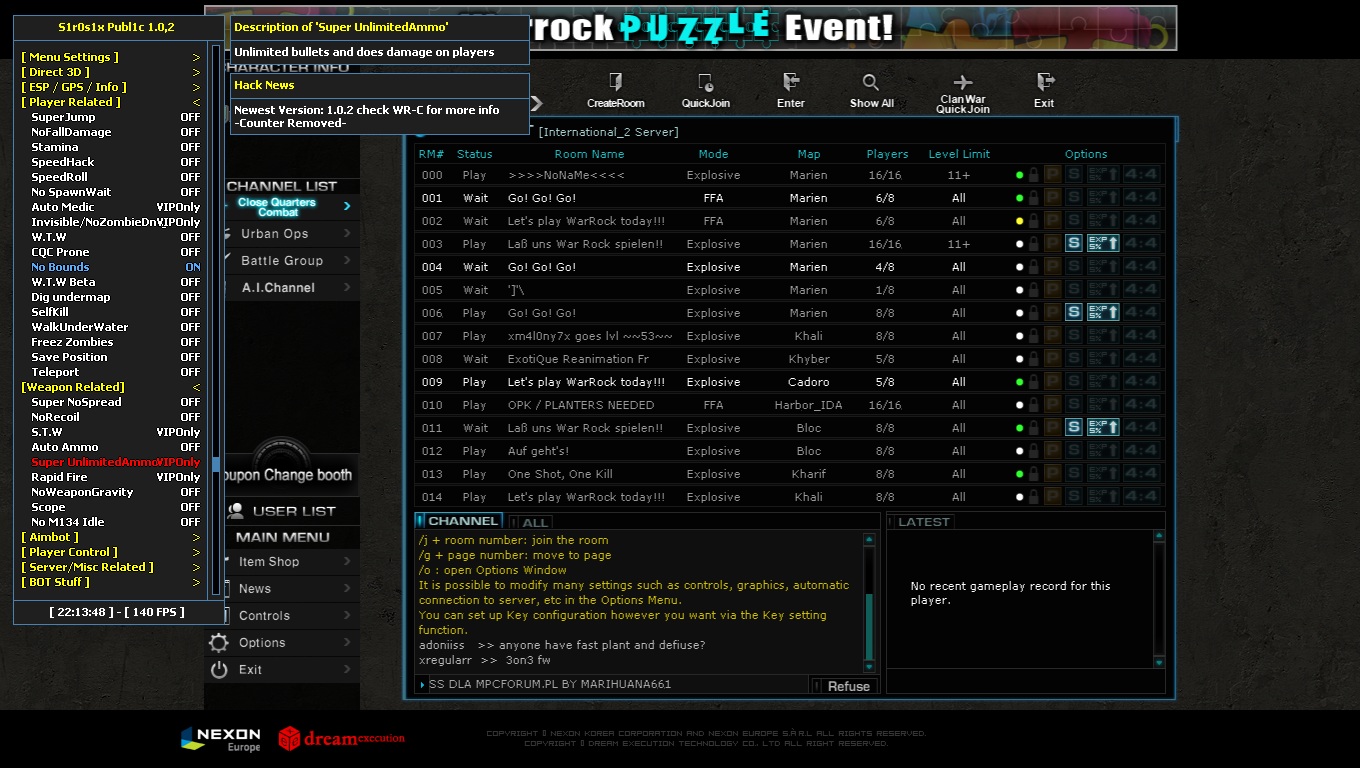
Task: Turn on the Stamina option
Action: [115, 147]
